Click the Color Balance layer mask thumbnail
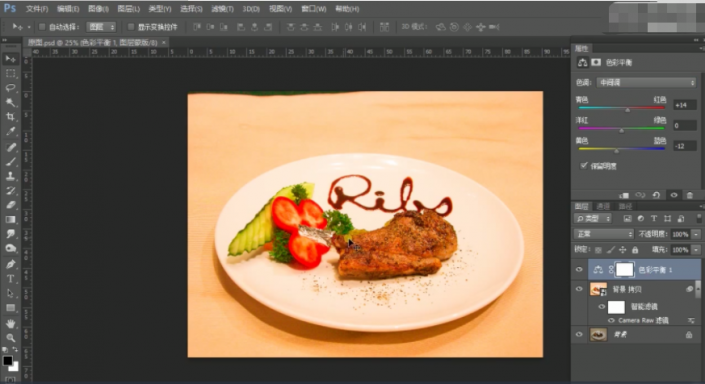Viewport: 705px width, 384px height. 625,270
